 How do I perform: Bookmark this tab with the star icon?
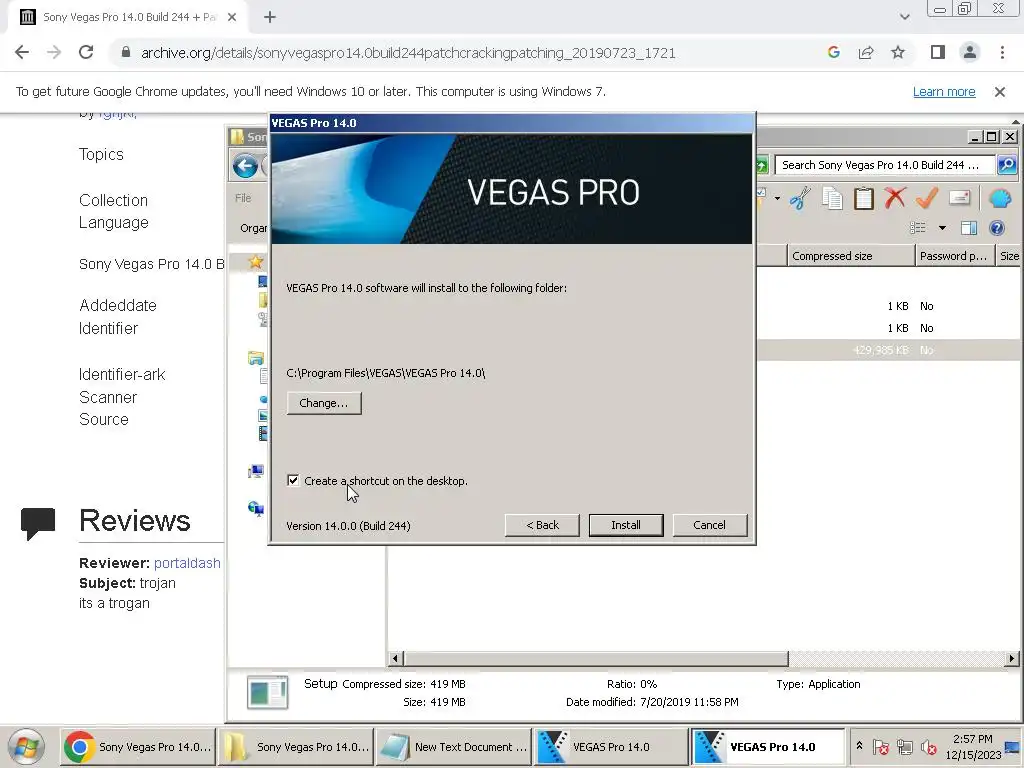[898, 52]
